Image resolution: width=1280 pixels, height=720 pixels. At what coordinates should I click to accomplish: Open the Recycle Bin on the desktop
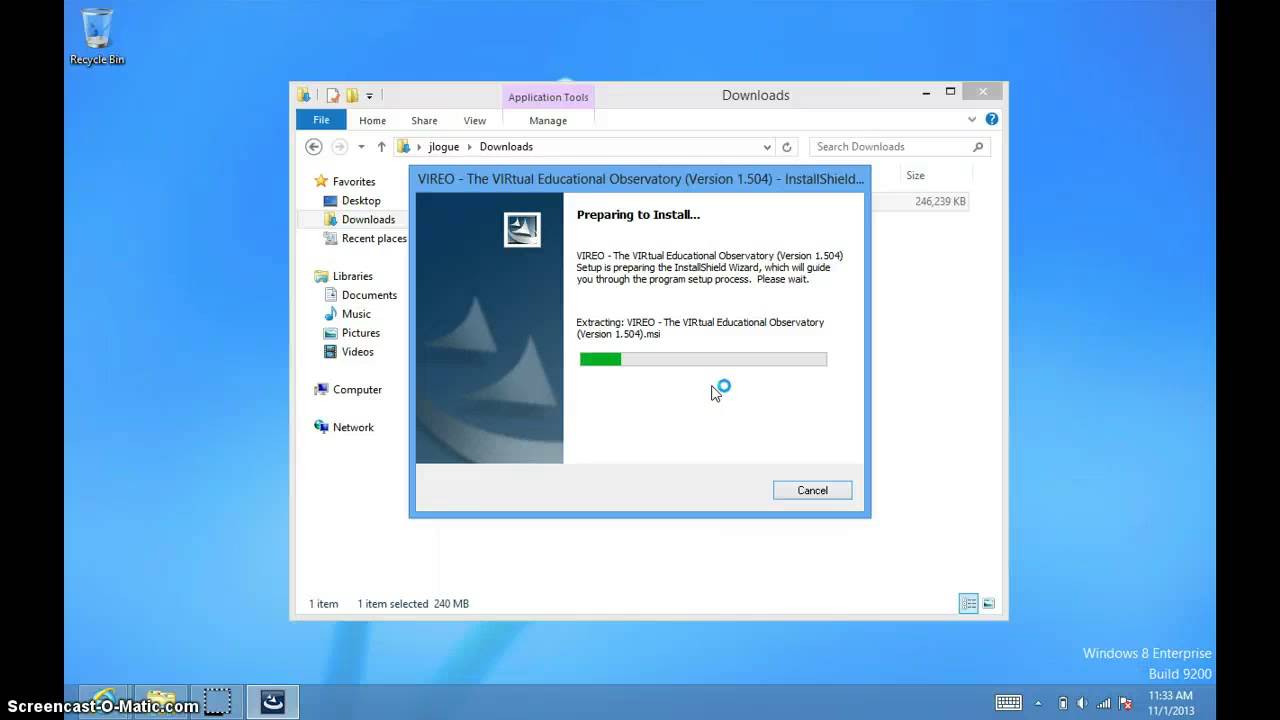pos(97,36)
